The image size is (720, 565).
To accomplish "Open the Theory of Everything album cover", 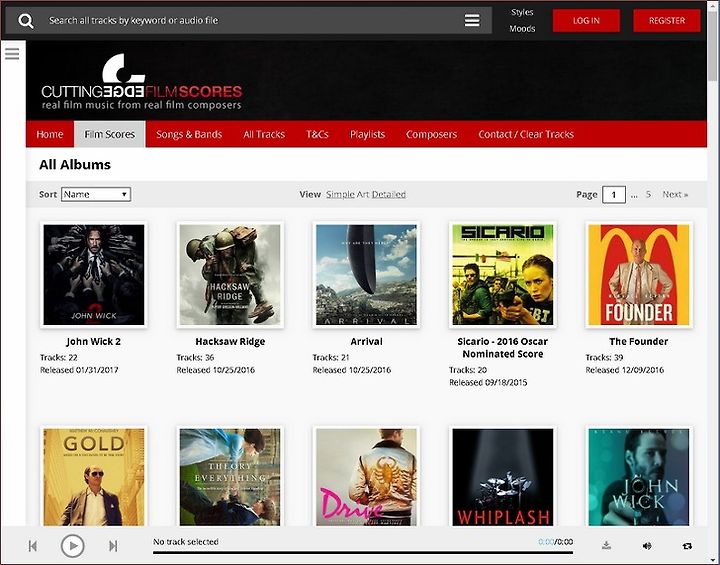I will (x=230, y=476).
